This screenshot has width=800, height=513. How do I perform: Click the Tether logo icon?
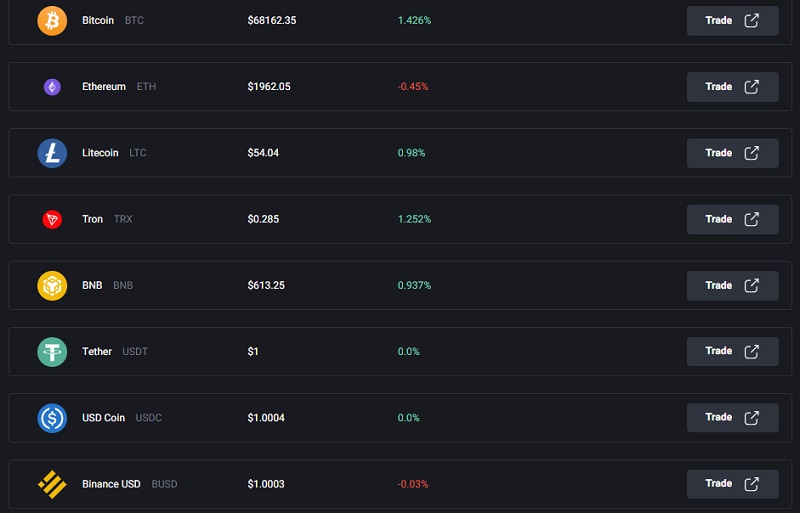[x=52, y=352]
